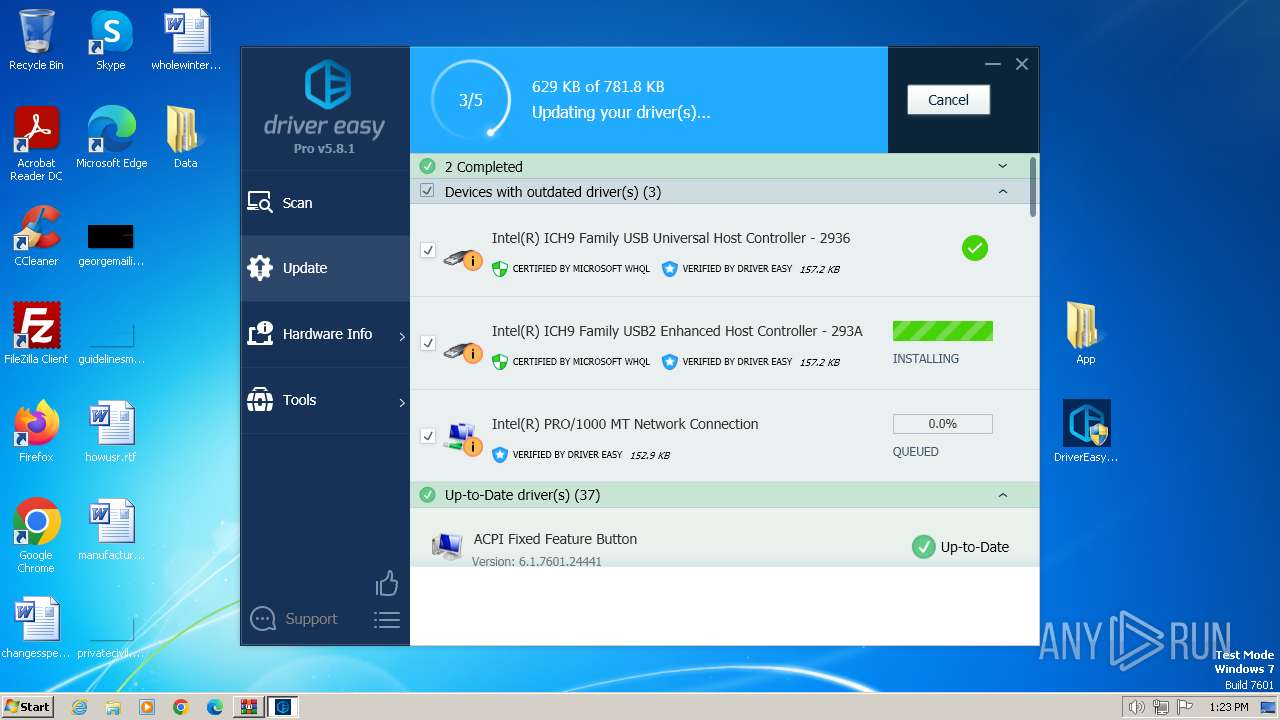Open howusr.rtf document on desktop
Viewport: 1280px width, 720px height.
point(111,432)
